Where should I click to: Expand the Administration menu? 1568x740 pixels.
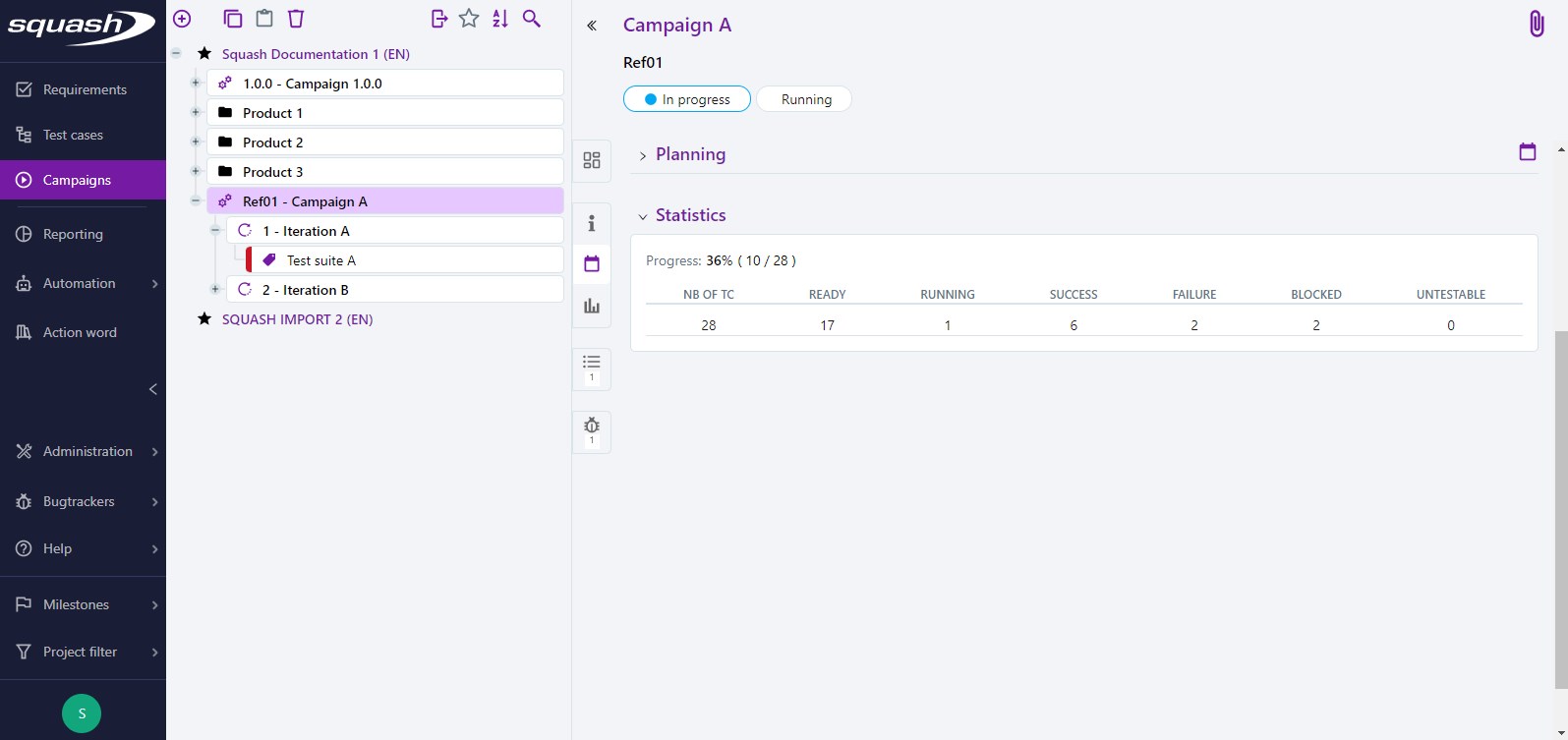tap(87, 451)
